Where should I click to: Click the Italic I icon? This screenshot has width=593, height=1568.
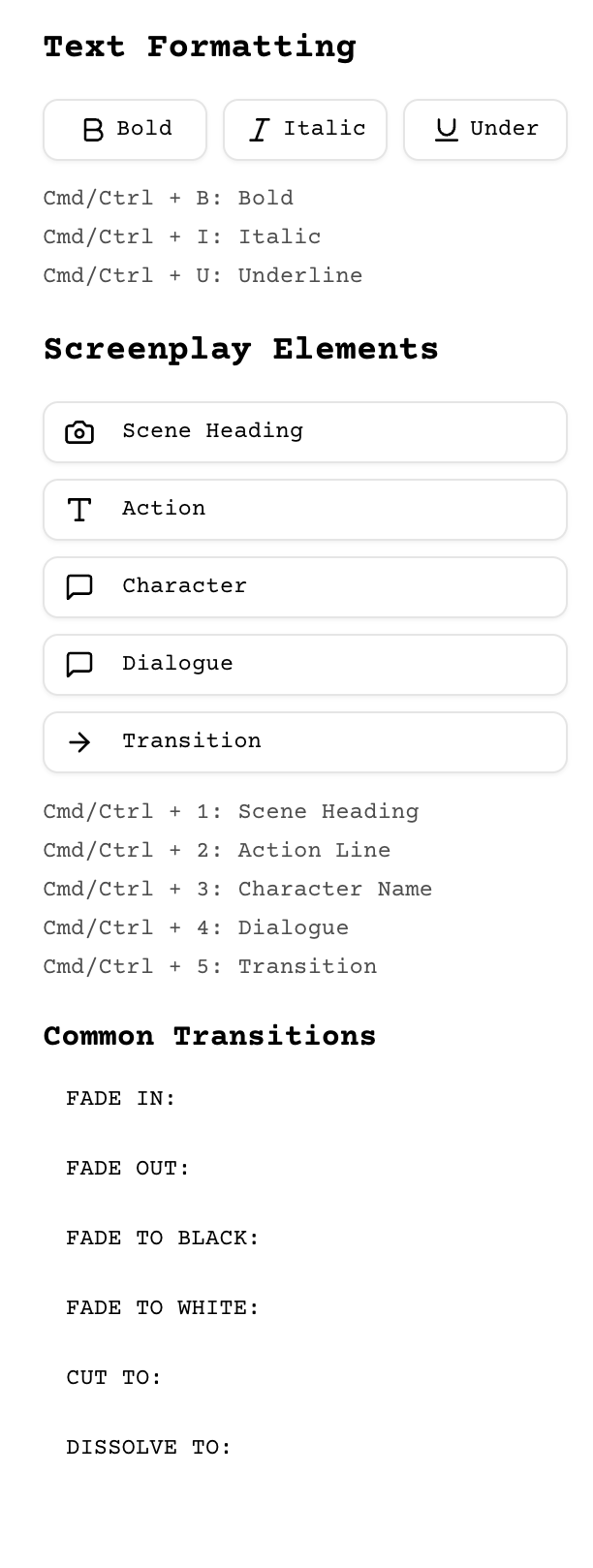(259, 130)
